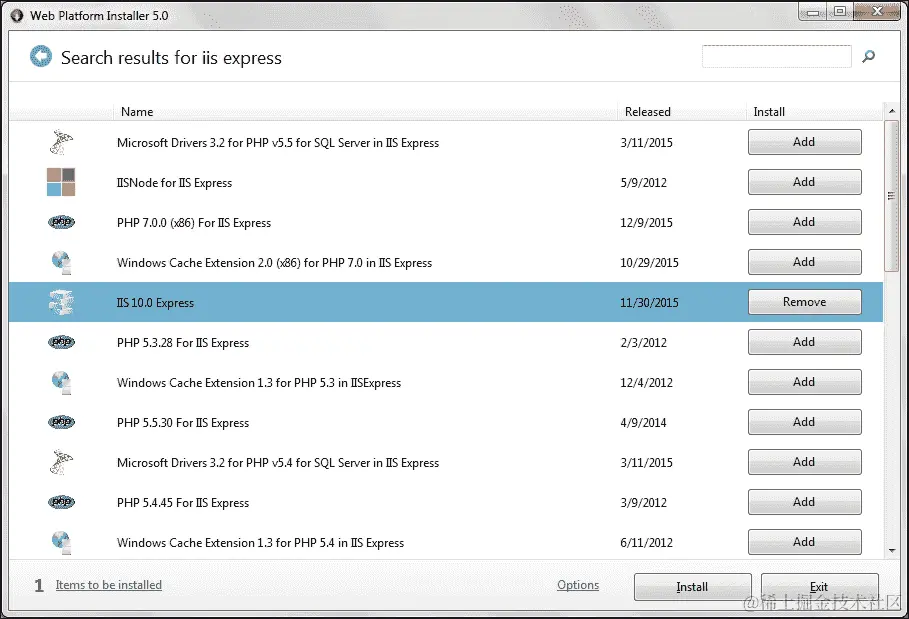Click icon for Microsoft Drivers 3.2 PHP v5.5
Viewport: 909px width, 619px height.
click(61, 143)
